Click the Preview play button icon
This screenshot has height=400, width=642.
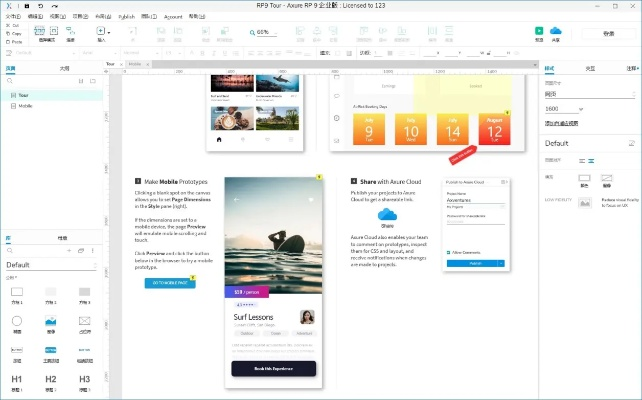539,30
